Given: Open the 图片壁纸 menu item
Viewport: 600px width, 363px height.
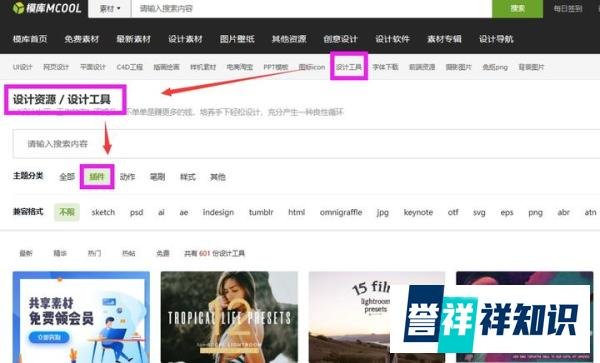Looking at the screenshot, I should click(237, 39).
